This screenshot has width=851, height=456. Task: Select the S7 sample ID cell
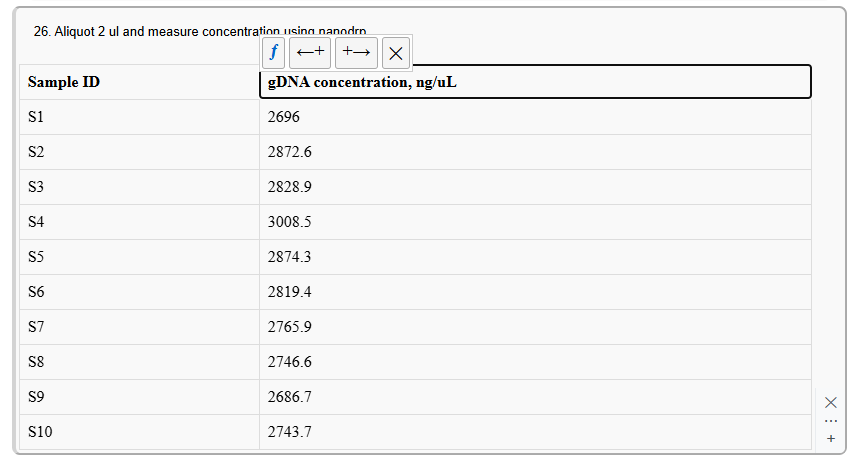click(138, 327)
